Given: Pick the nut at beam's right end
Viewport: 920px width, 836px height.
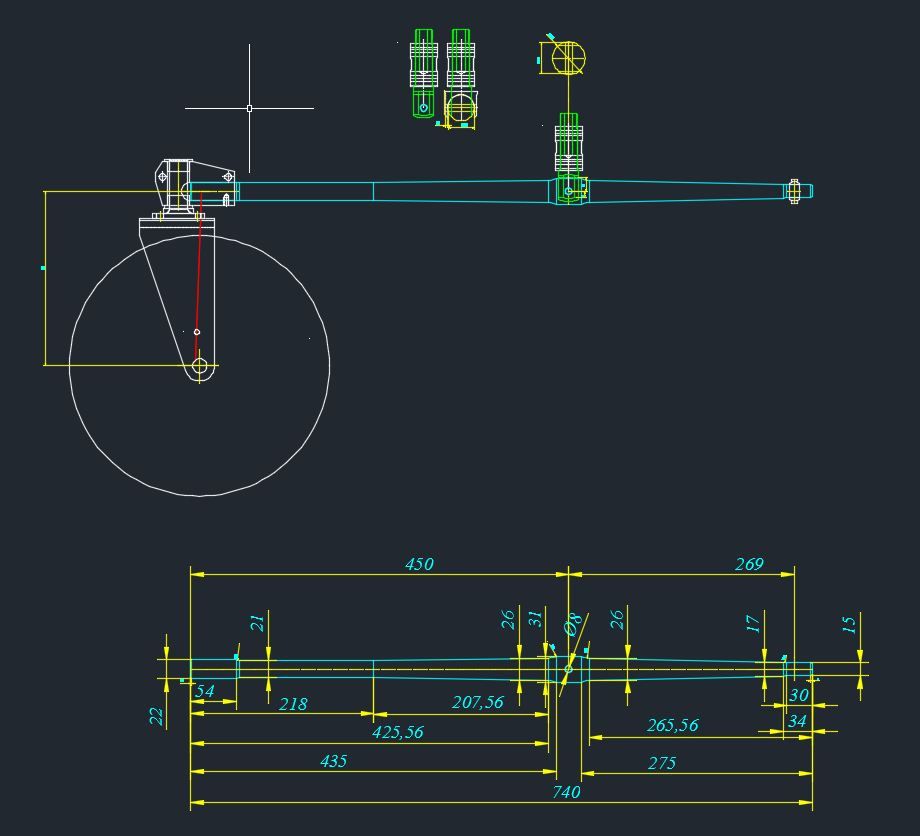Looking at the screenshot, I should 794,191.
